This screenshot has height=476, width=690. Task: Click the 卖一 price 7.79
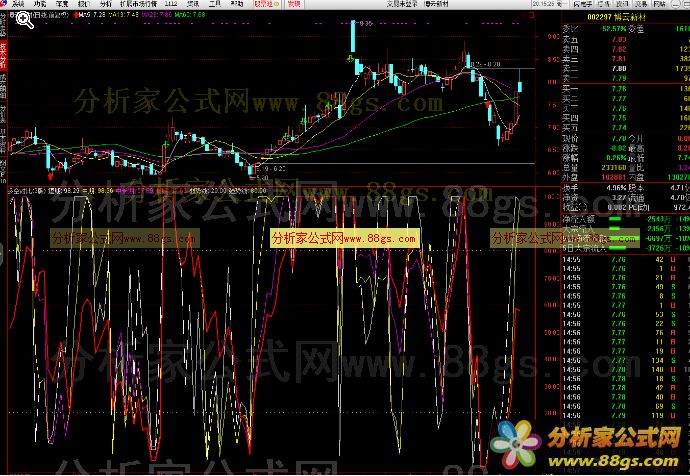coord(619,78)
